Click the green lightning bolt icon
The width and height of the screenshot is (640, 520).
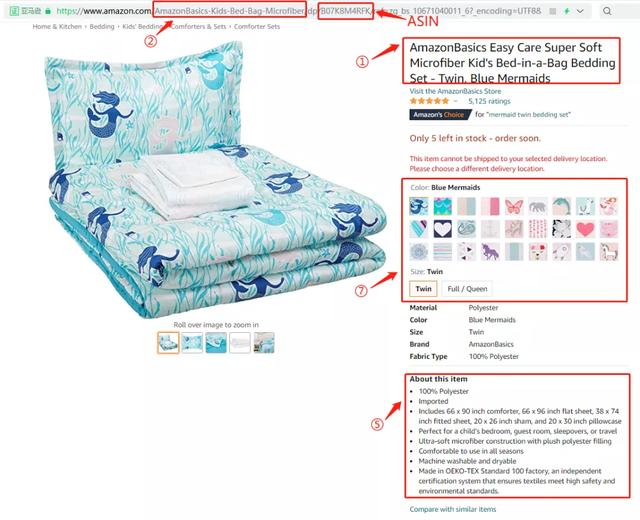coord(567,11)
